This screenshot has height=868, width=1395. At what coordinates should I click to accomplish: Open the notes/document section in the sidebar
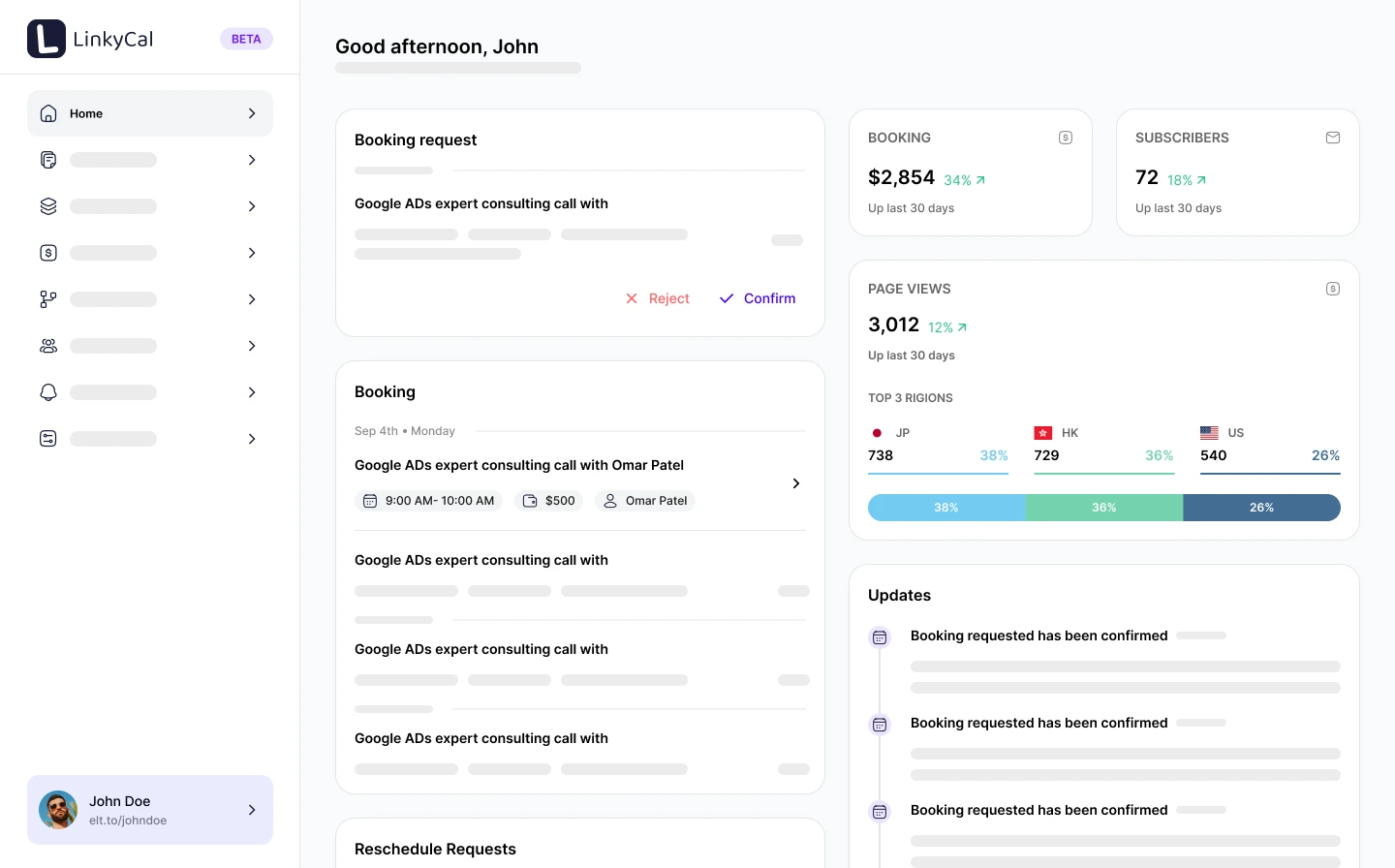48,160
